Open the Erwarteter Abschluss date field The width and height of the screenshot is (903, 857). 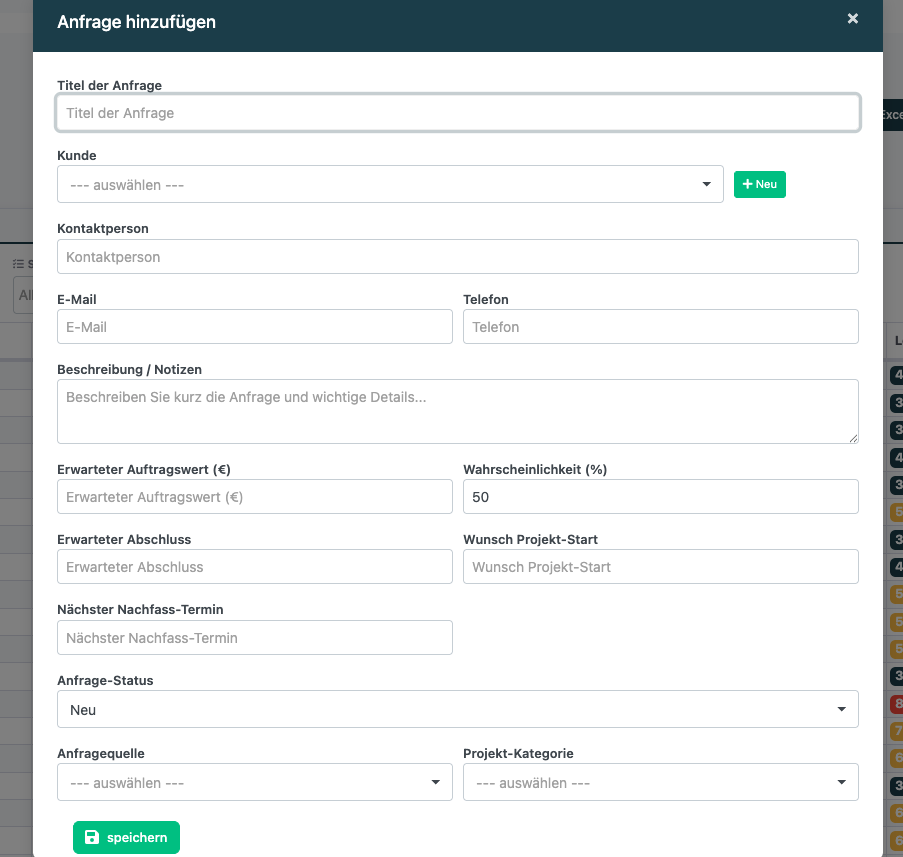(x=255, y=567)
